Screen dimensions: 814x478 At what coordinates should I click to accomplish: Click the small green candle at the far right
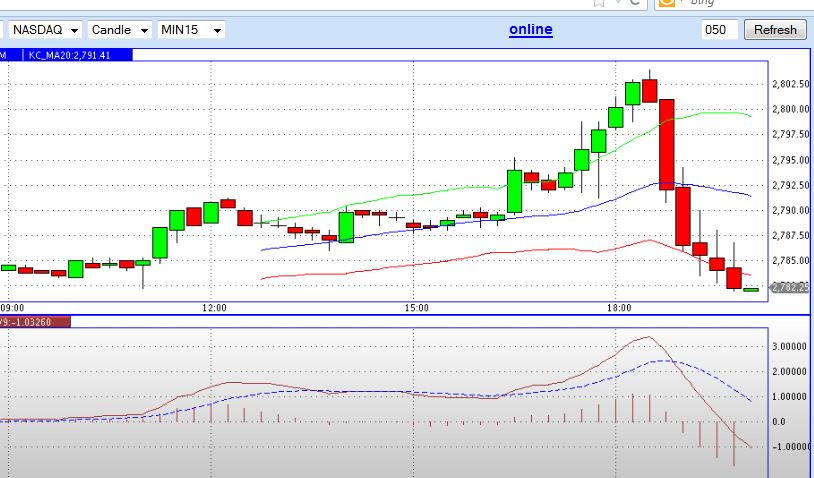coord(751,290)
